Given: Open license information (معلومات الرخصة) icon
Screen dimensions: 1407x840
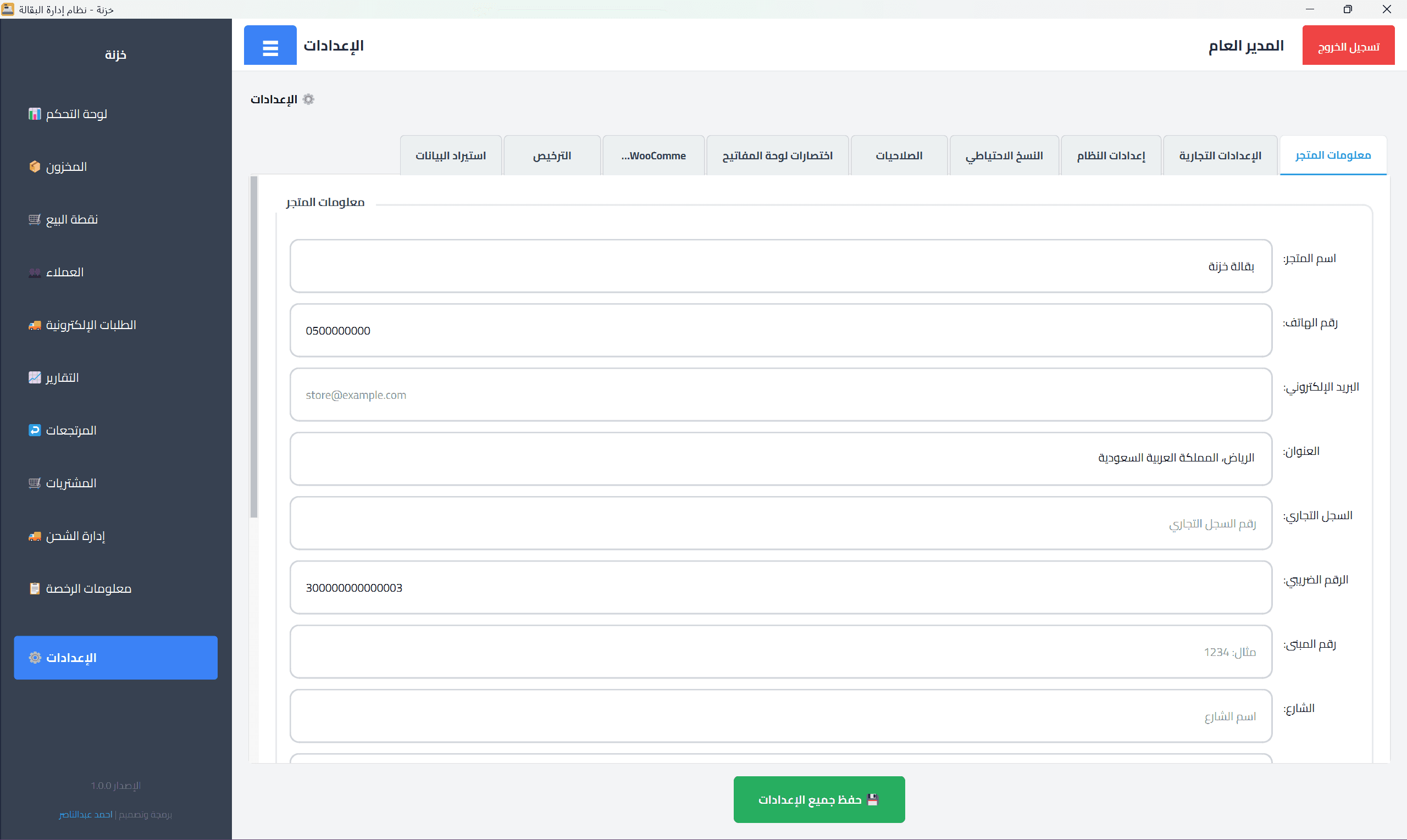Looking at the screenshot, I should (x=35, y=589).
